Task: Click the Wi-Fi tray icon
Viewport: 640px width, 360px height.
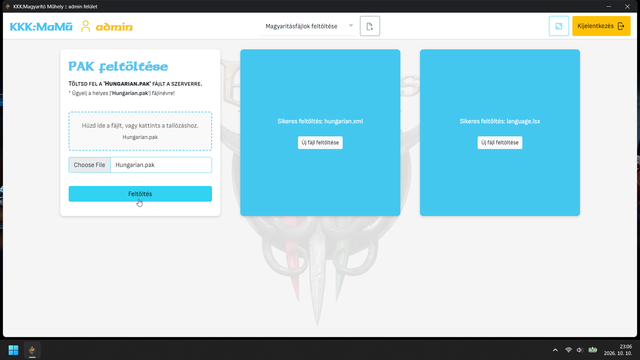Action: pyautogui.click(x=568, y=350)
